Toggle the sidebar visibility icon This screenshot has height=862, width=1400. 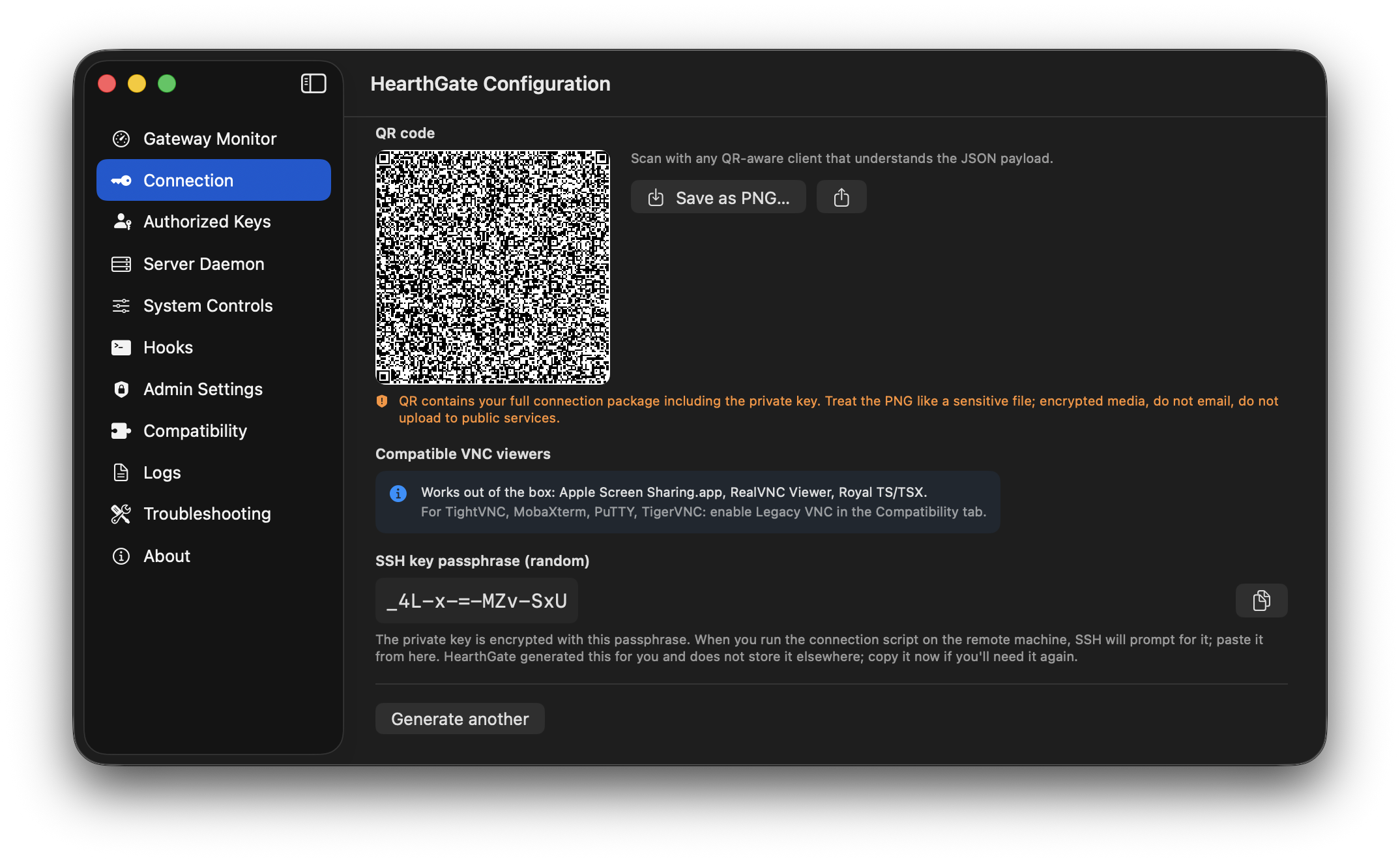(314, 83)
